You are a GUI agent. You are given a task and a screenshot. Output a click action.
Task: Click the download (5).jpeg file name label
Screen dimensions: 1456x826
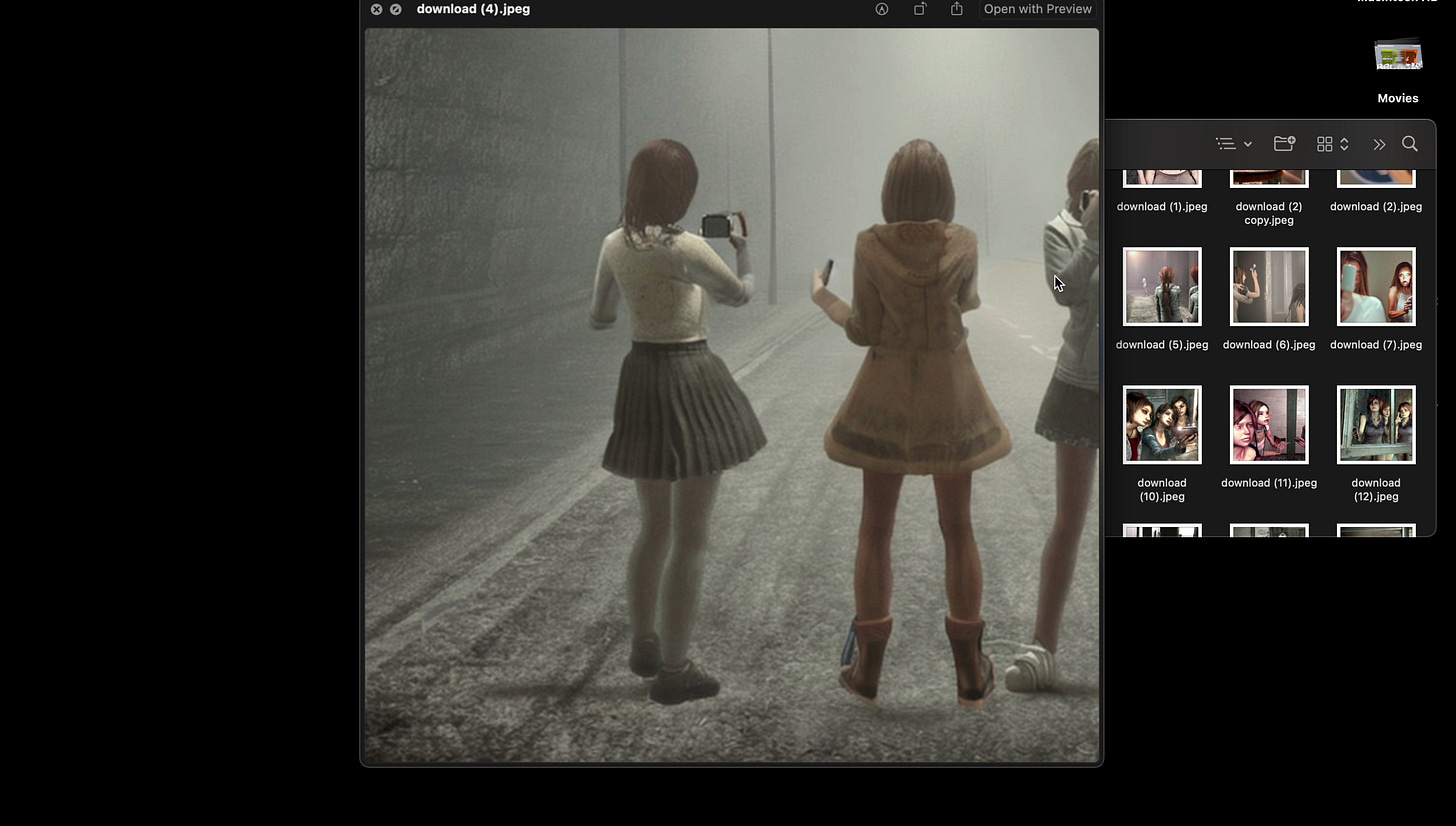tap(1162, 344)
